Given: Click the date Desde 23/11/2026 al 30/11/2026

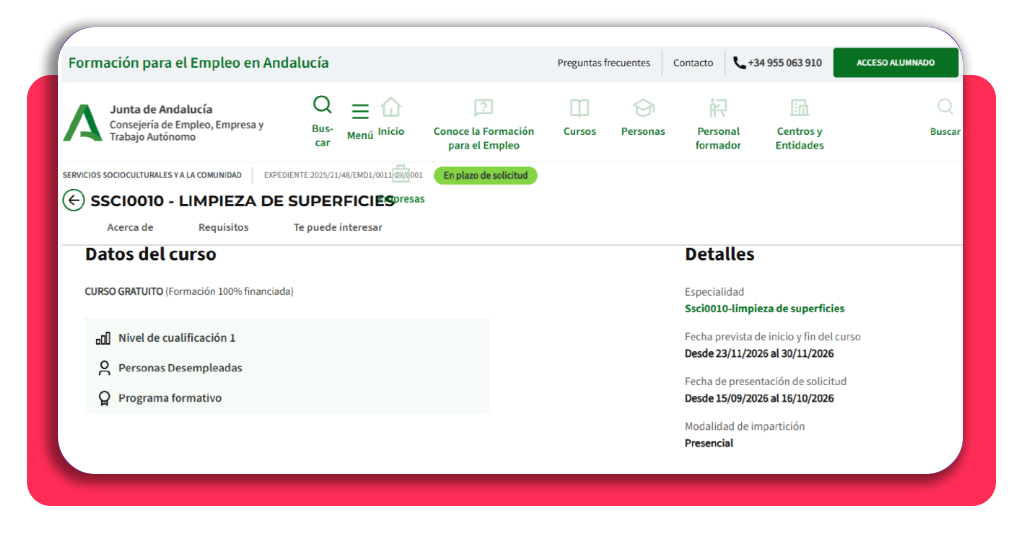Looking at the screenshot, I should point(759,354).
